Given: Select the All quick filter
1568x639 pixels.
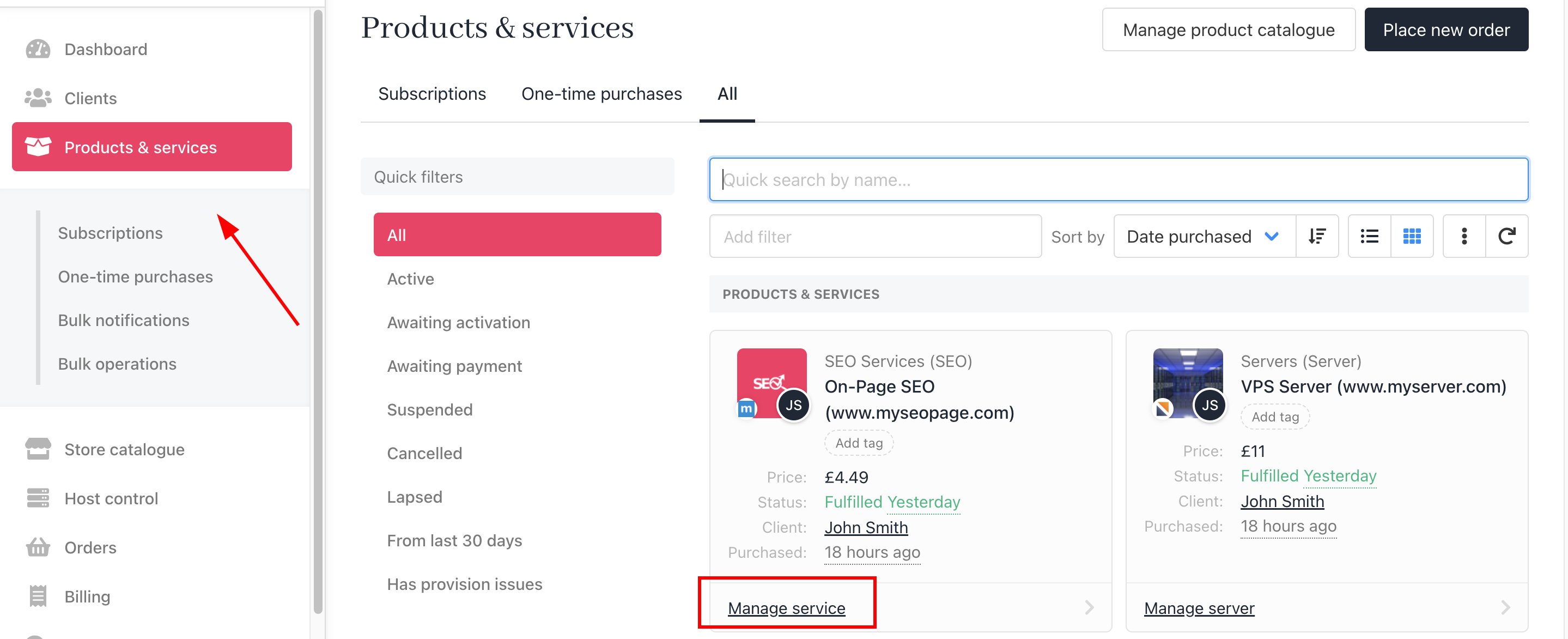Looking at the screenshot, I should pyautogui.click(x=518, y=234).
